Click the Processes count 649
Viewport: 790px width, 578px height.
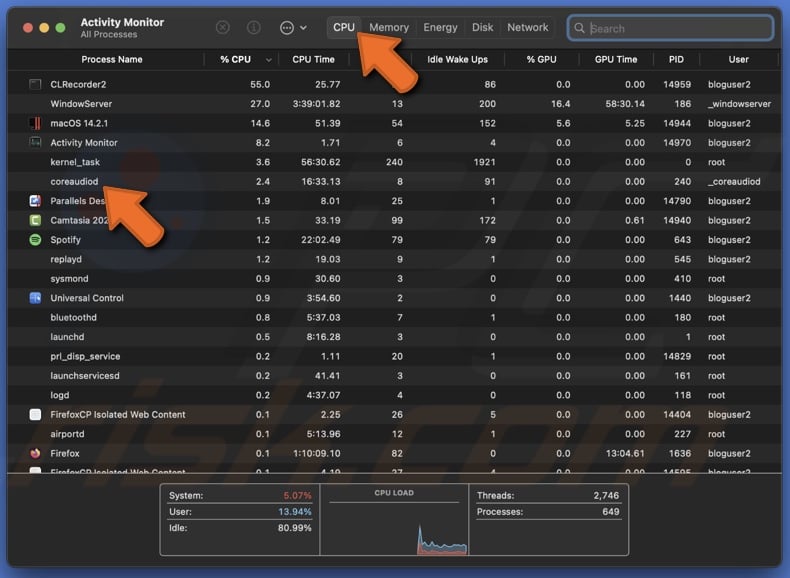click(x=610, y=512)
